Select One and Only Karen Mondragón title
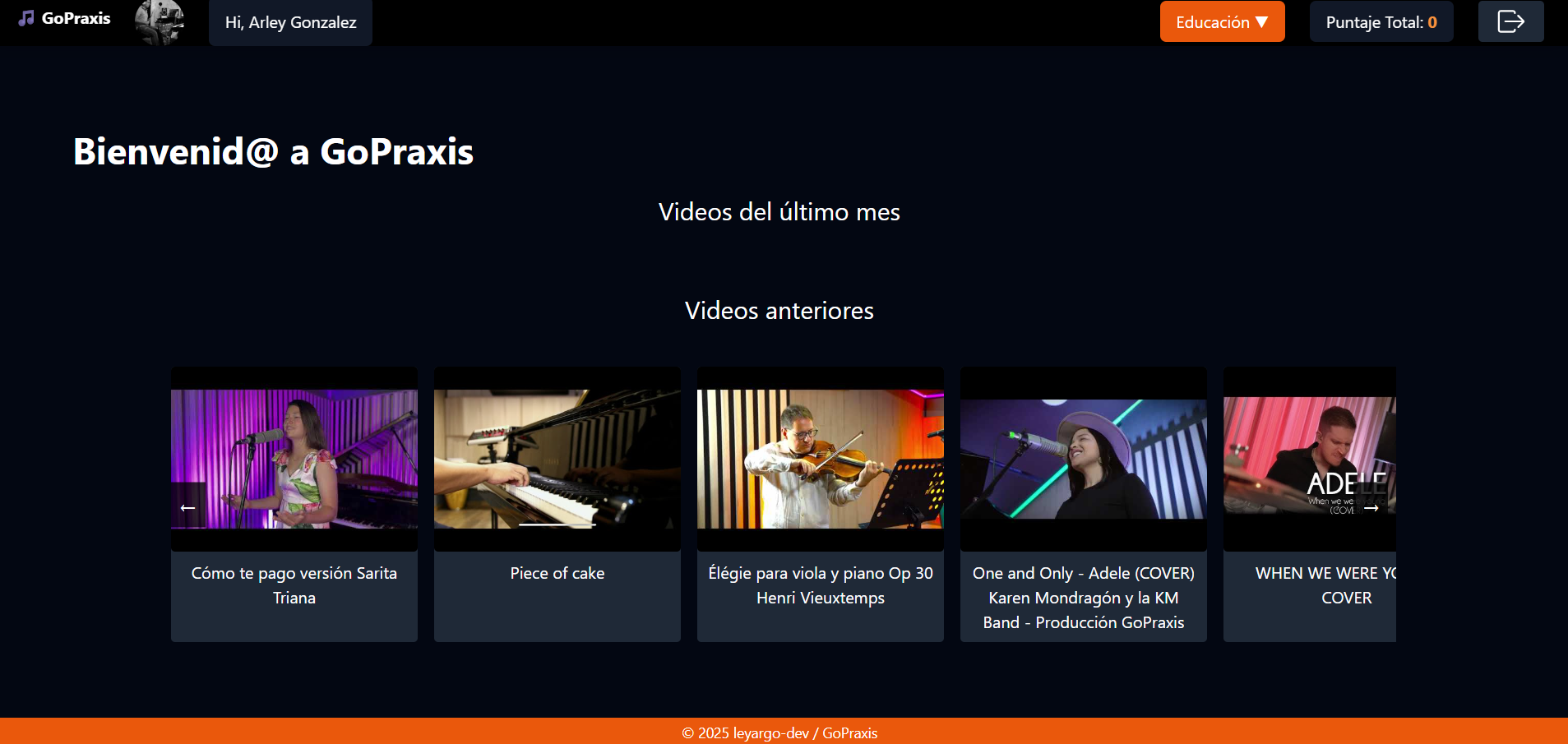 point(1084,598)
